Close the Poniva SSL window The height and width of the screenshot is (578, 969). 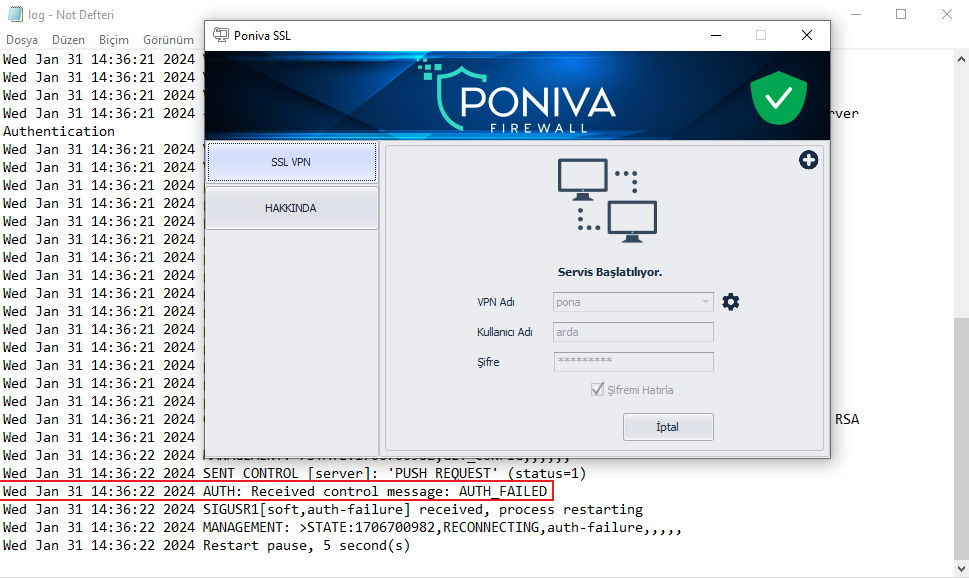806,35
